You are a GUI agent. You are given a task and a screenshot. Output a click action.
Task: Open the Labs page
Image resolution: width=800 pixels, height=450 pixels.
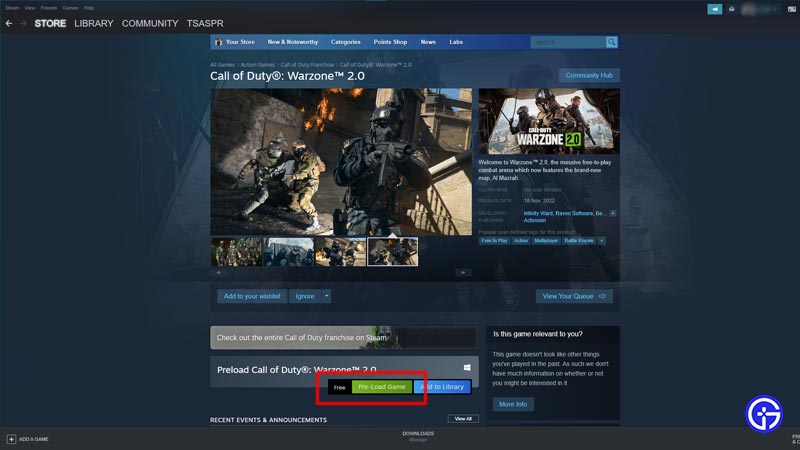tap(456, 42)
